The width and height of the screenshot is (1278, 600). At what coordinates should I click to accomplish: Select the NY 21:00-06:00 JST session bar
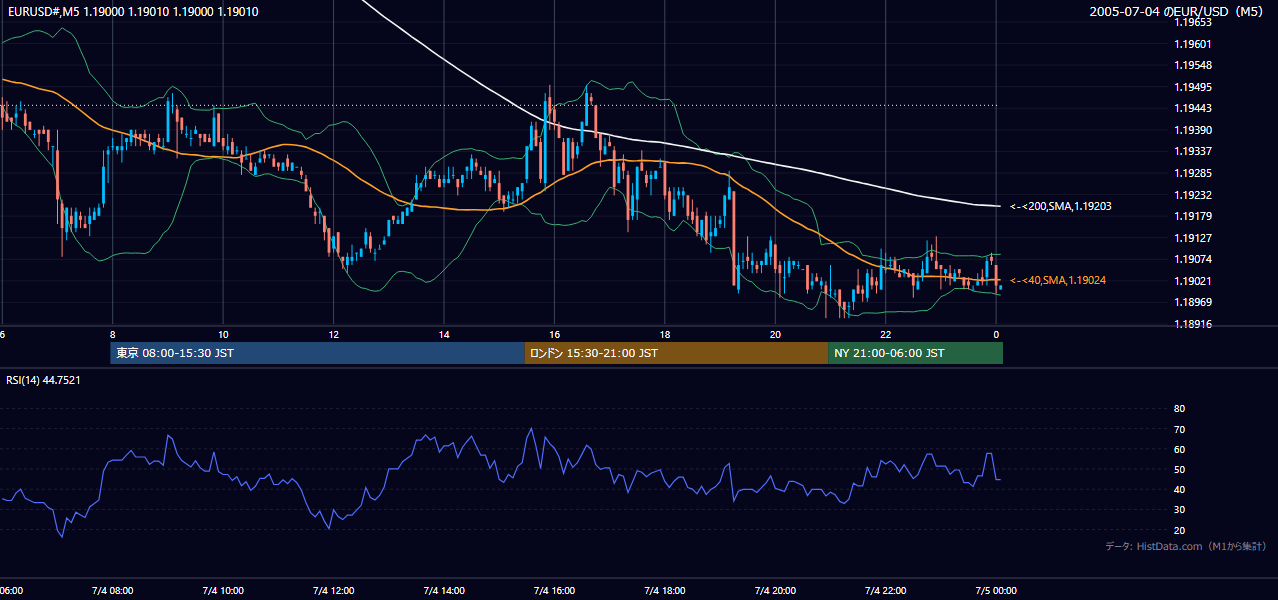click(x=915, y=353)
